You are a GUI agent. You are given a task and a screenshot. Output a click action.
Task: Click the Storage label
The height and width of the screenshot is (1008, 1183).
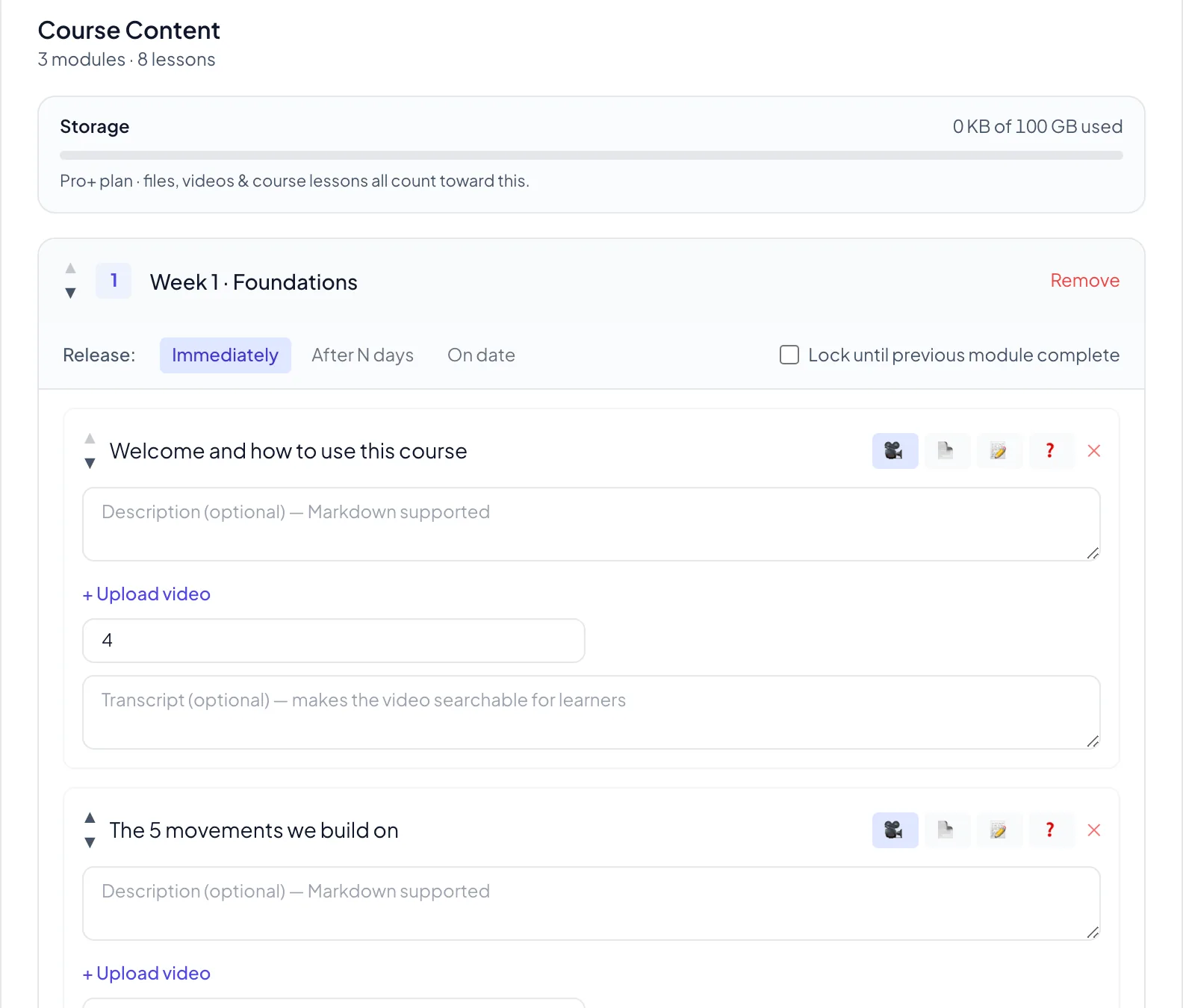coord(95,127)
